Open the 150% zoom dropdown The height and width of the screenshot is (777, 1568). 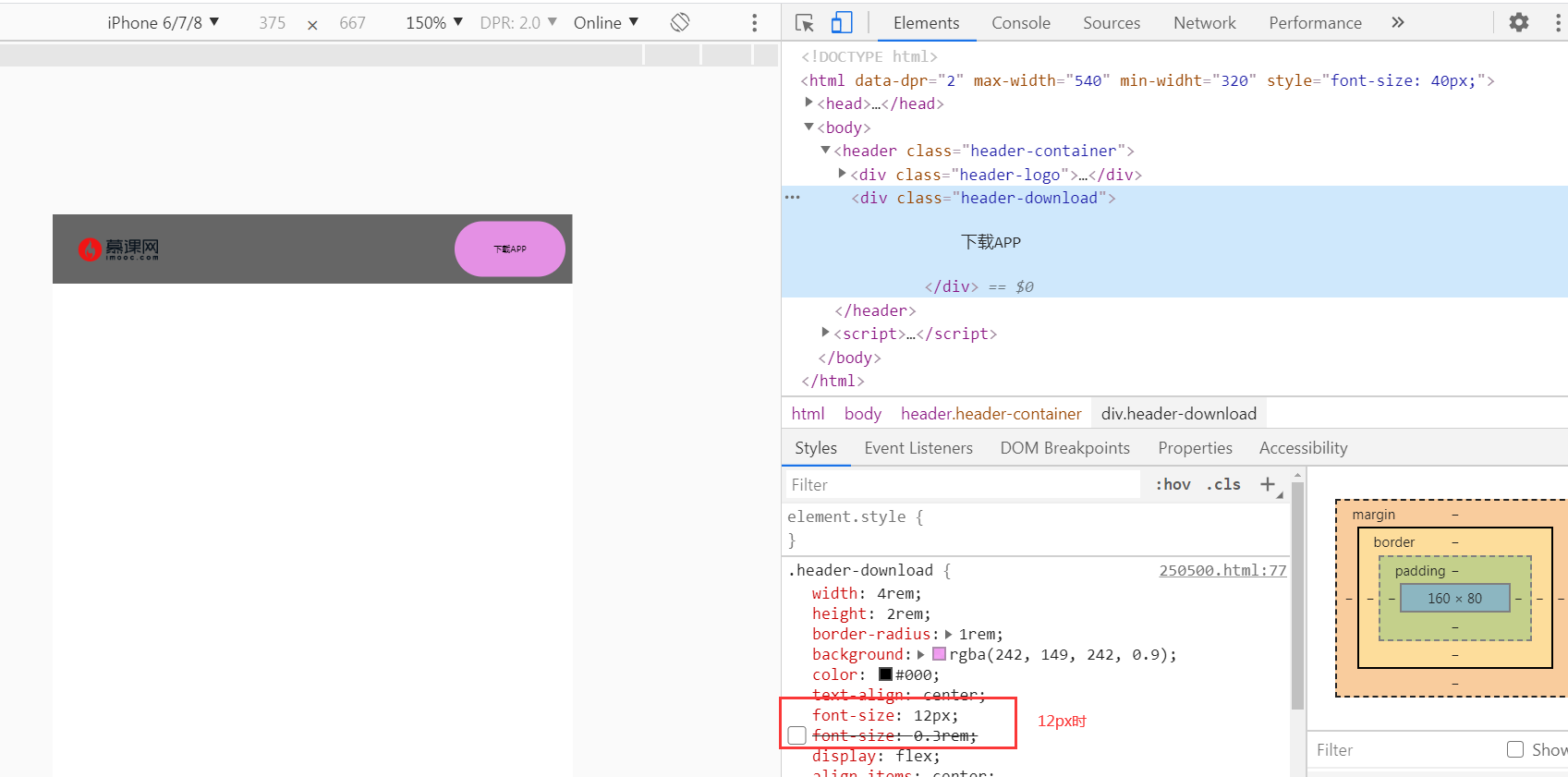[434, 22]
